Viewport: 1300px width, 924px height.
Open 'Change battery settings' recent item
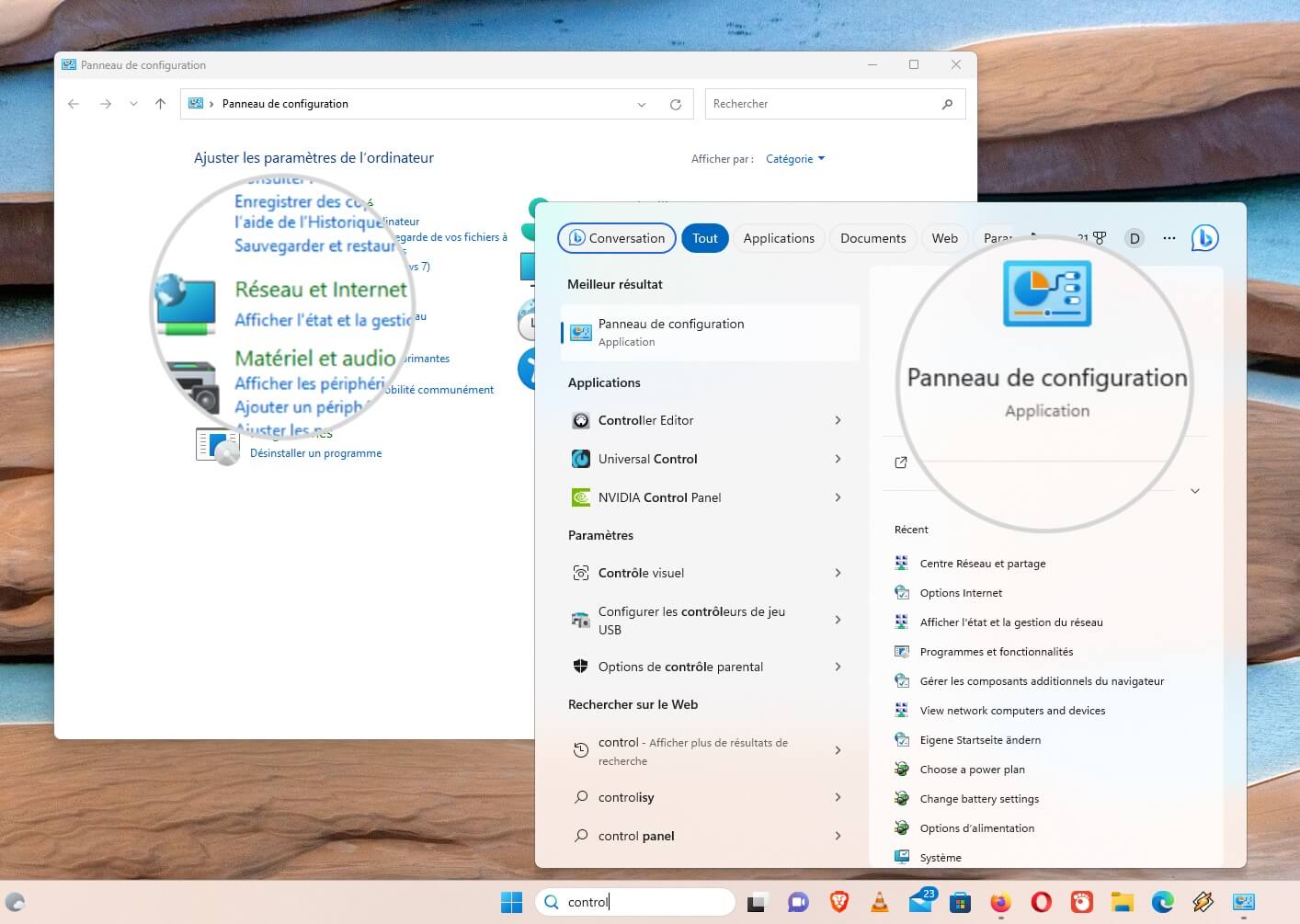click(979, 799)
